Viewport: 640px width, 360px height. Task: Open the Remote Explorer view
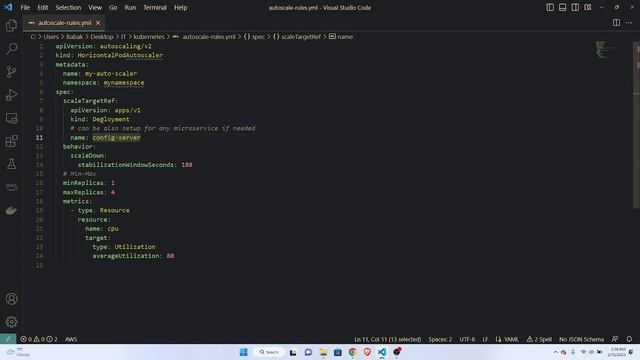(11, 118)
